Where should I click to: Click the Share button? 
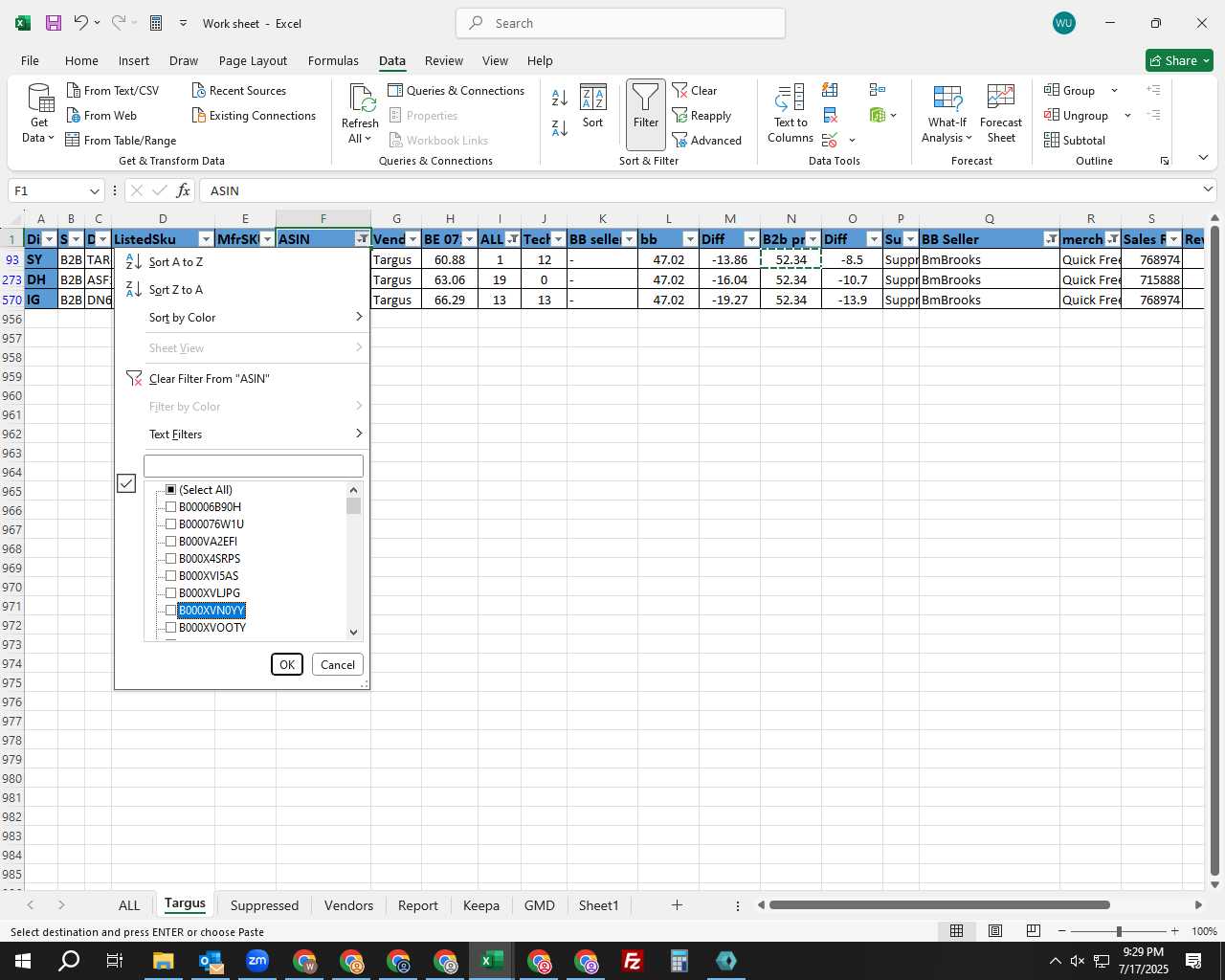1179,60
